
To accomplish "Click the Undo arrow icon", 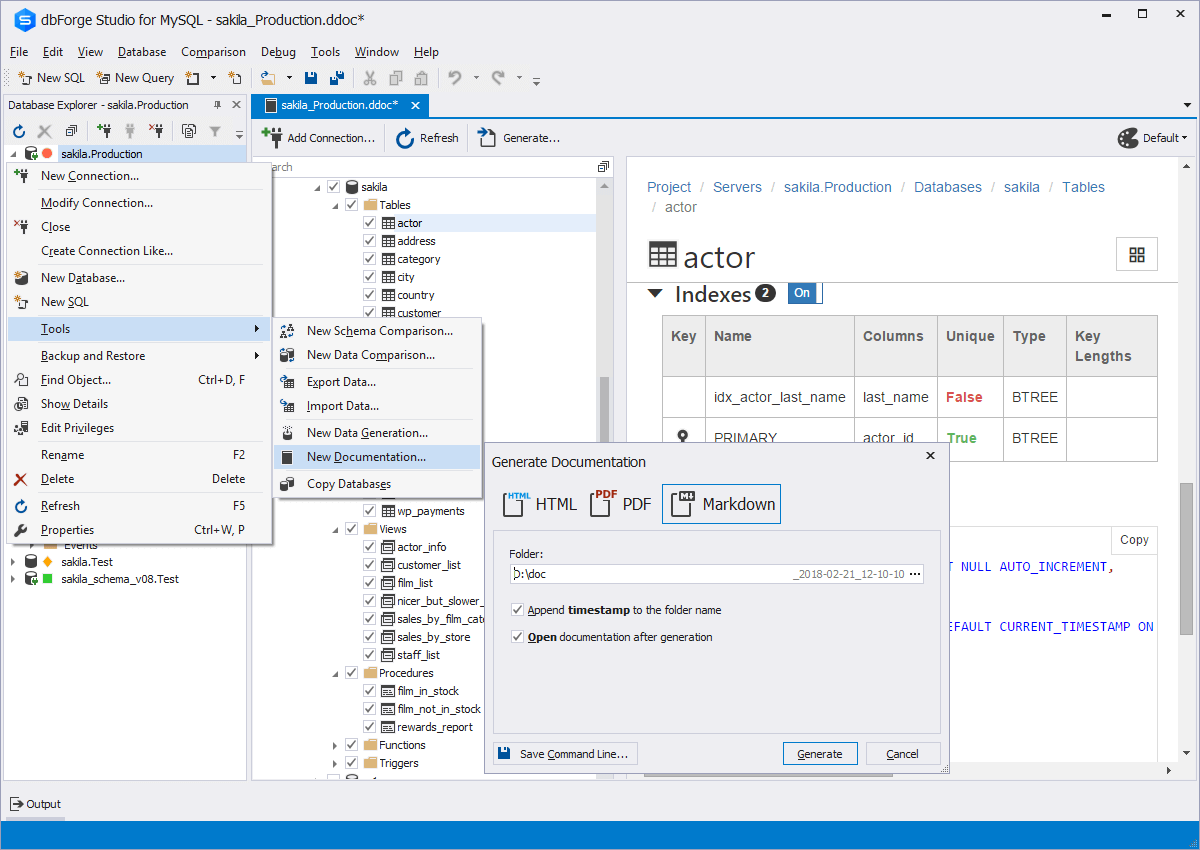I will (455, 78).
